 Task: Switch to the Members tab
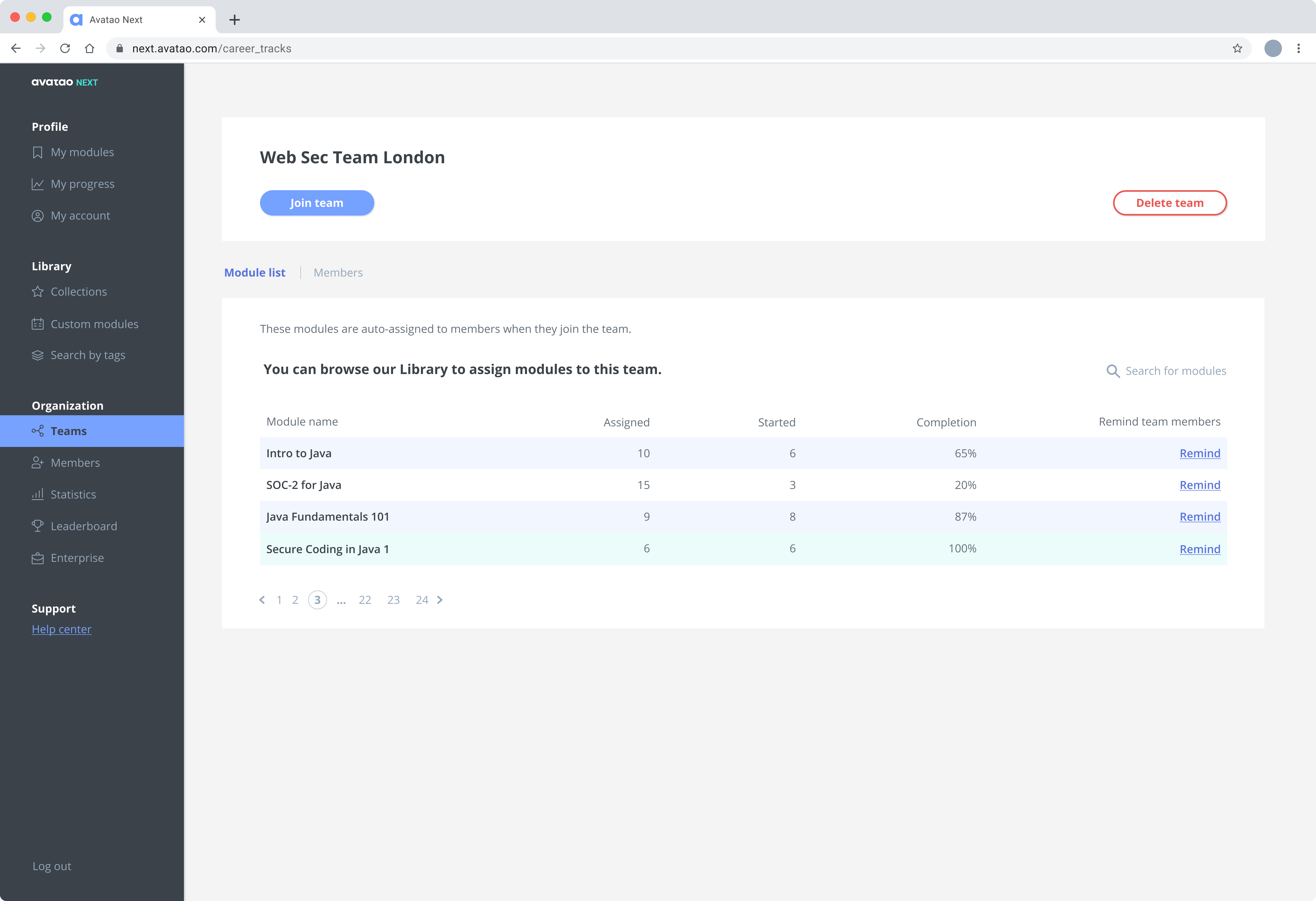click(x=338, y=273)
